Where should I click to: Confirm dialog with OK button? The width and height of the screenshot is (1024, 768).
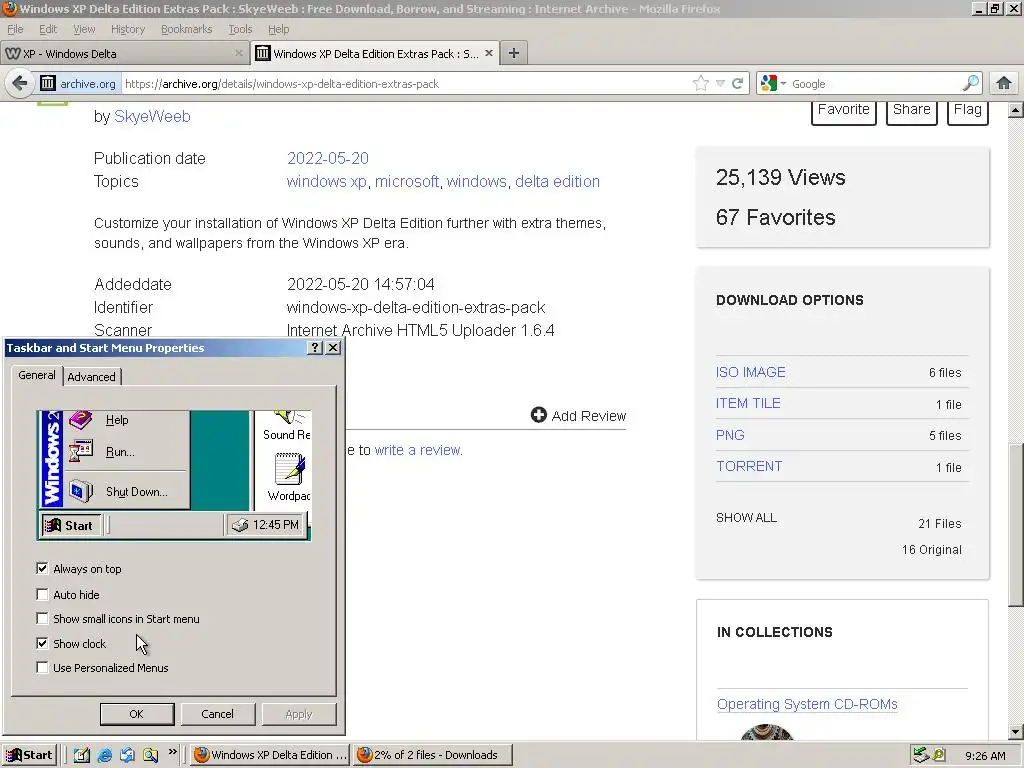point(136,714)
